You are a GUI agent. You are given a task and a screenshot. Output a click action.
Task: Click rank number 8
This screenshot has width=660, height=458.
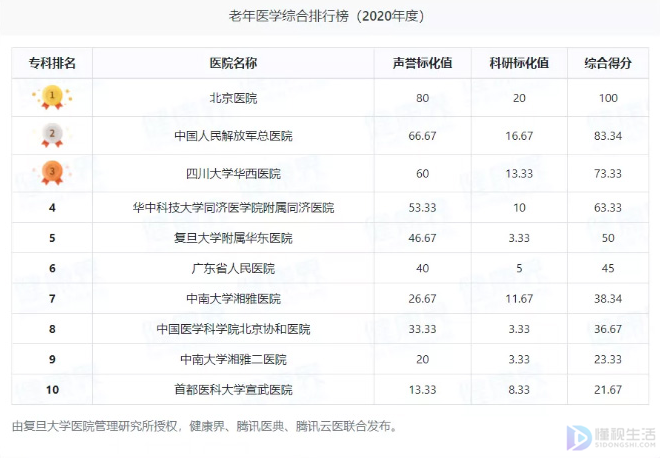[52, 329]
